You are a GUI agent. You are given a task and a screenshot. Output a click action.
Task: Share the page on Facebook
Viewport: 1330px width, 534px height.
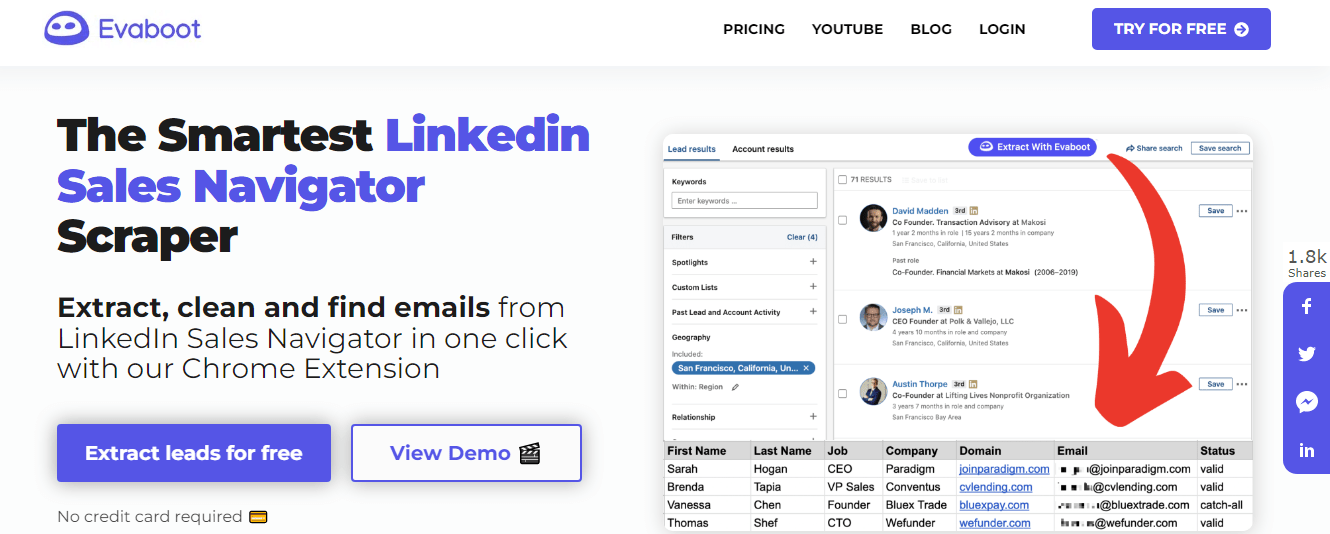[1306, 307]
